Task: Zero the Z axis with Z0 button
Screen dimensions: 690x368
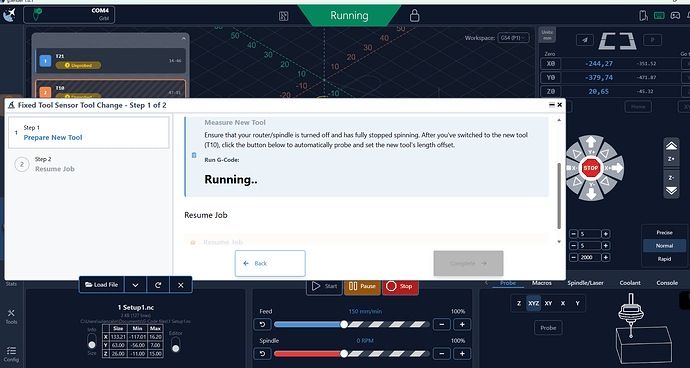Action: coord(551,92)
